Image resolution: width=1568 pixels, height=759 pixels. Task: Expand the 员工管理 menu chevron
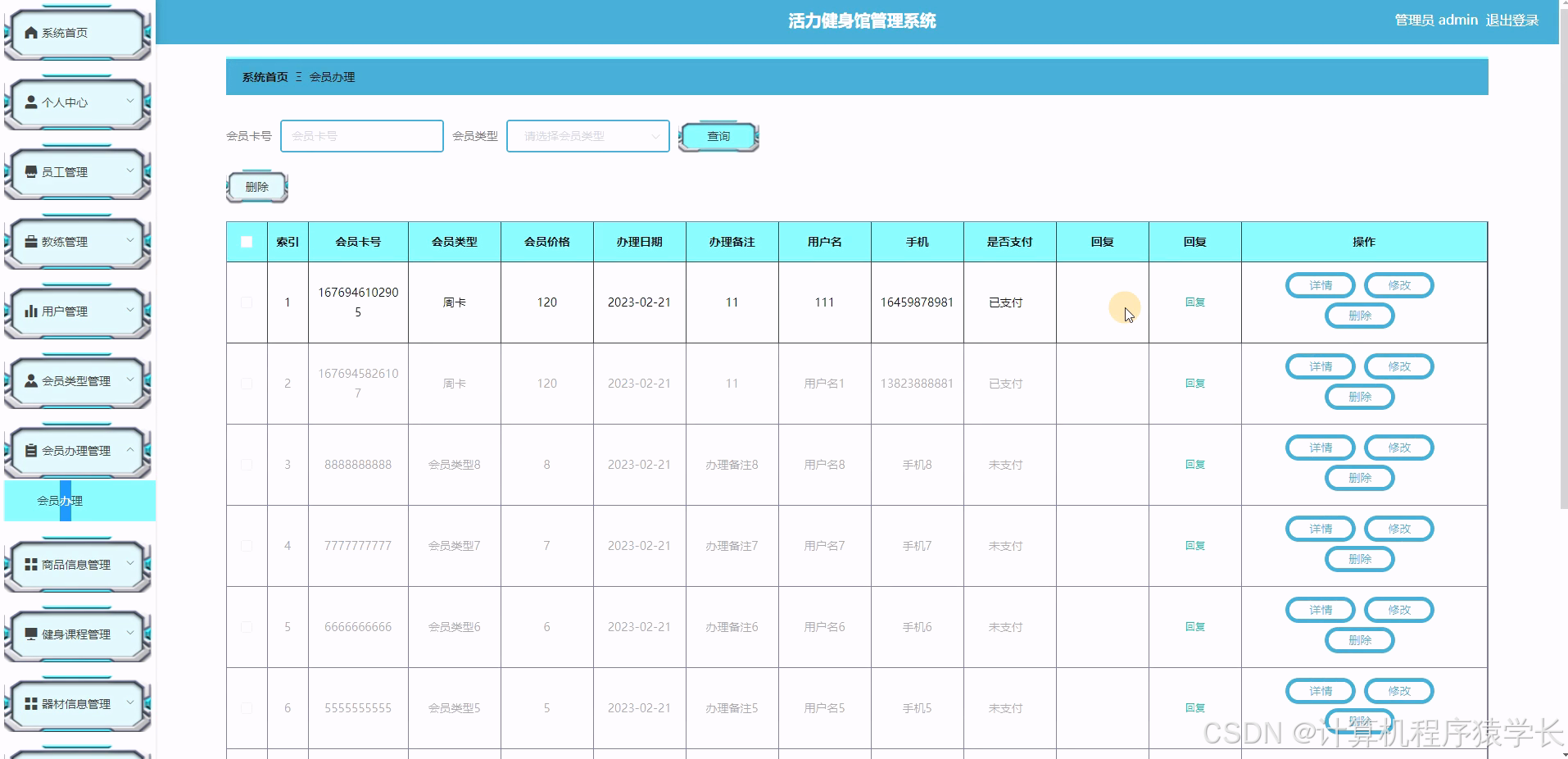pos(130,171)
